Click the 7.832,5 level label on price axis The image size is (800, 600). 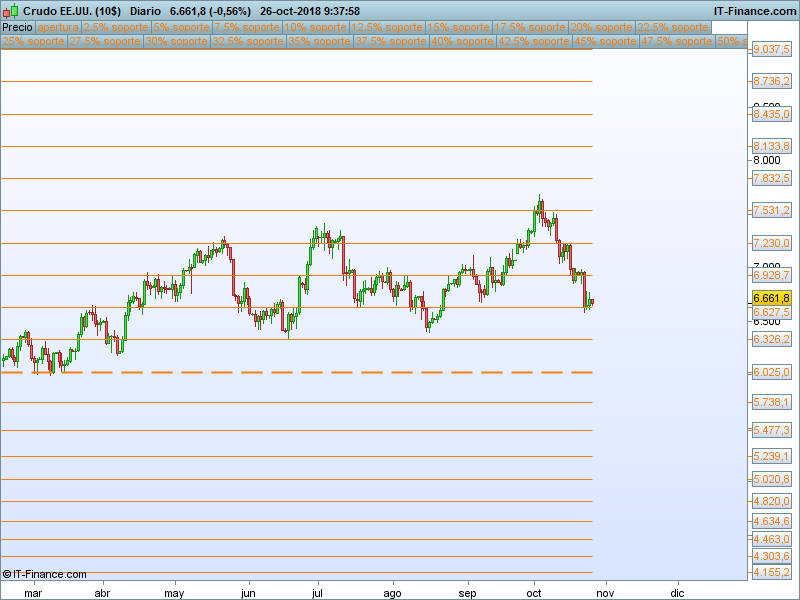click(x=771, y=178)
